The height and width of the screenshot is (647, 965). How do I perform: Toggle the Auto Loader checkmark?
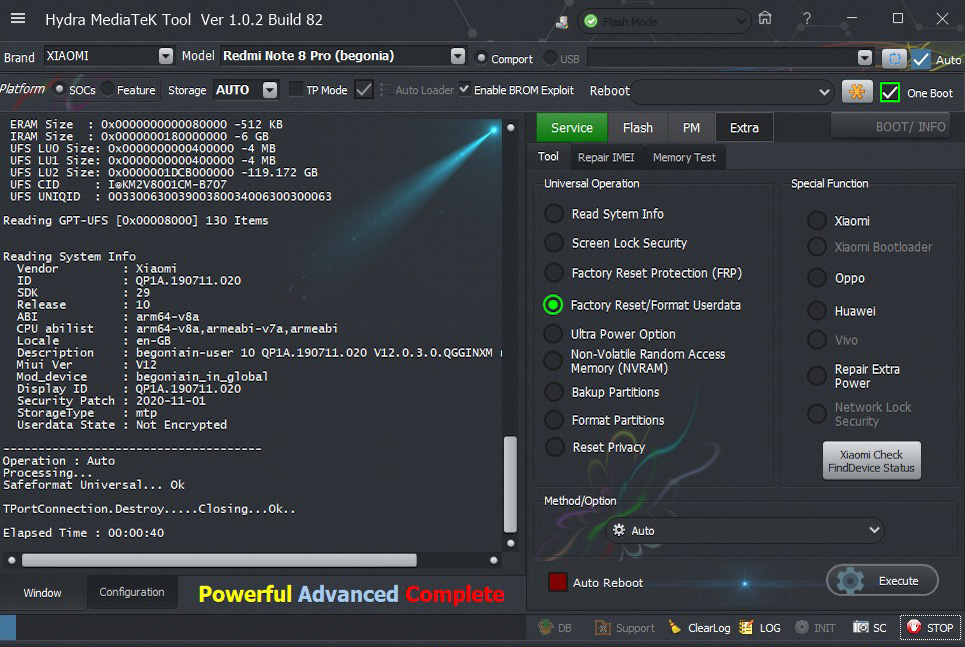[364, 90]
